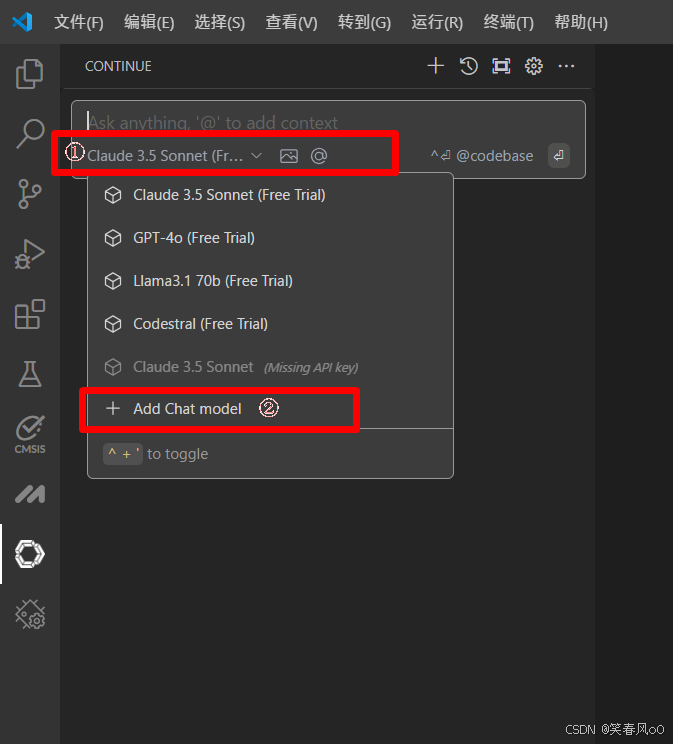The width and height of the screenshot is (673, 744).
Task: Click the @ add context icon
Action: coord(318,156)
